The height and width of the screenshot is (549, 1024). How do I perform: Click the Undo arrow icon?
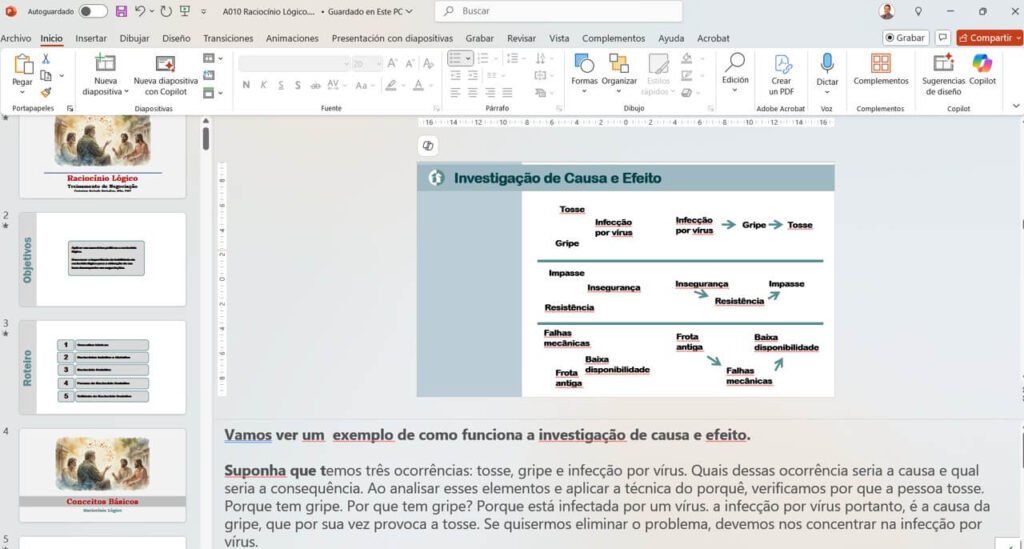[x=140, y=11]
